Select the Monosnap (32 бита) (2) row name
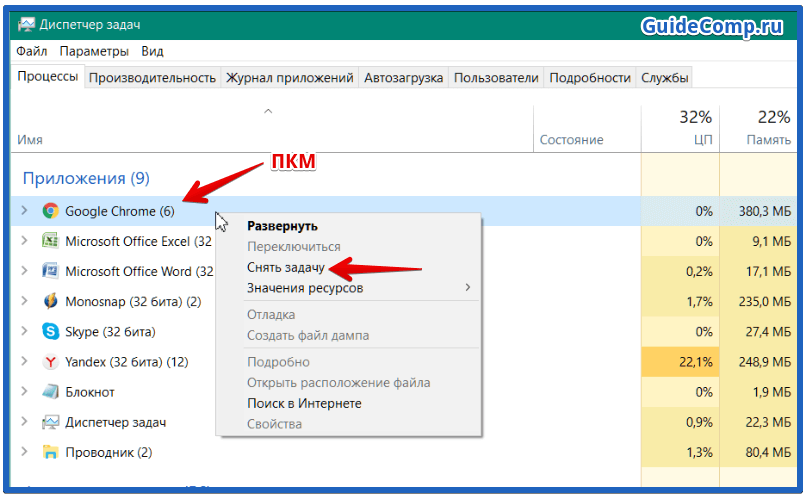Viewport: 808px width, 497px height. coord(133,302)
